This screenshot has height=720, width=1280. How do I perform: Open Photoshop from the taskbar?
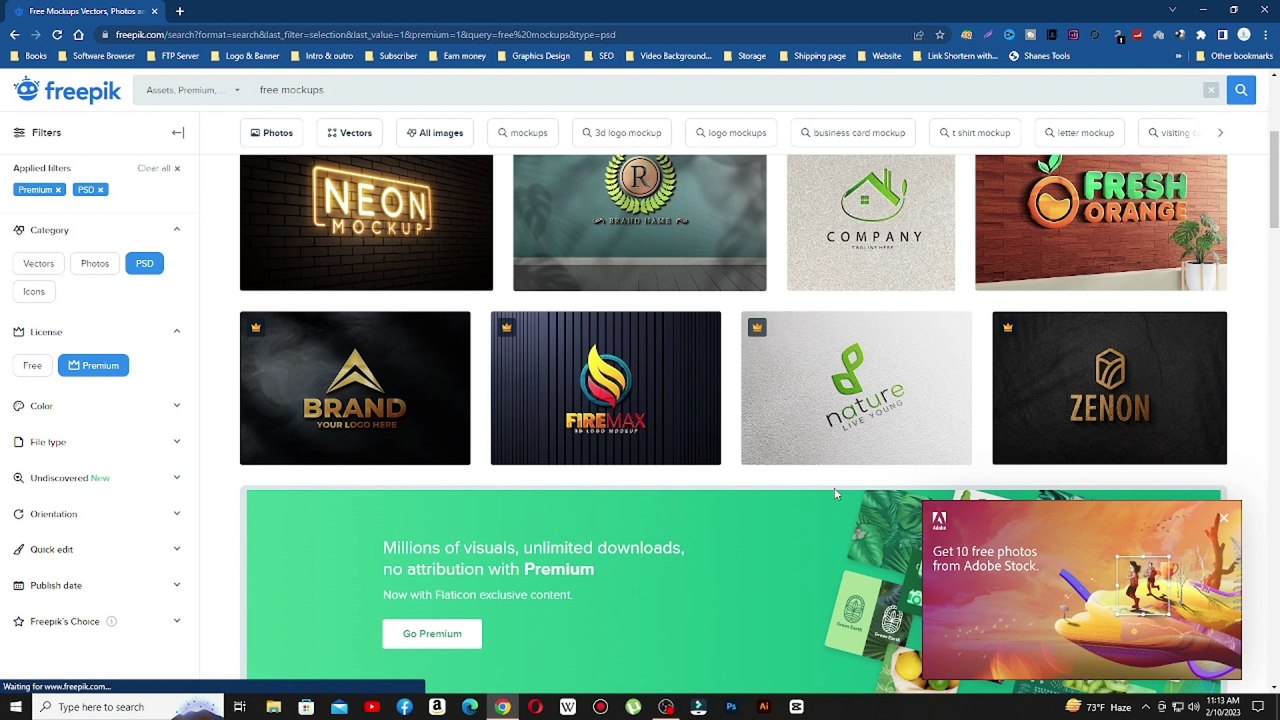[x=731, y=707]
